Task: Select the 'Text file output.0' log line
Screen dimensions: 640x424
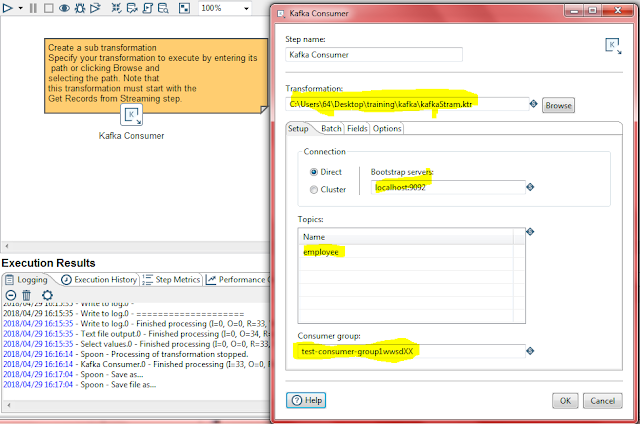Action: pos(136,334)
